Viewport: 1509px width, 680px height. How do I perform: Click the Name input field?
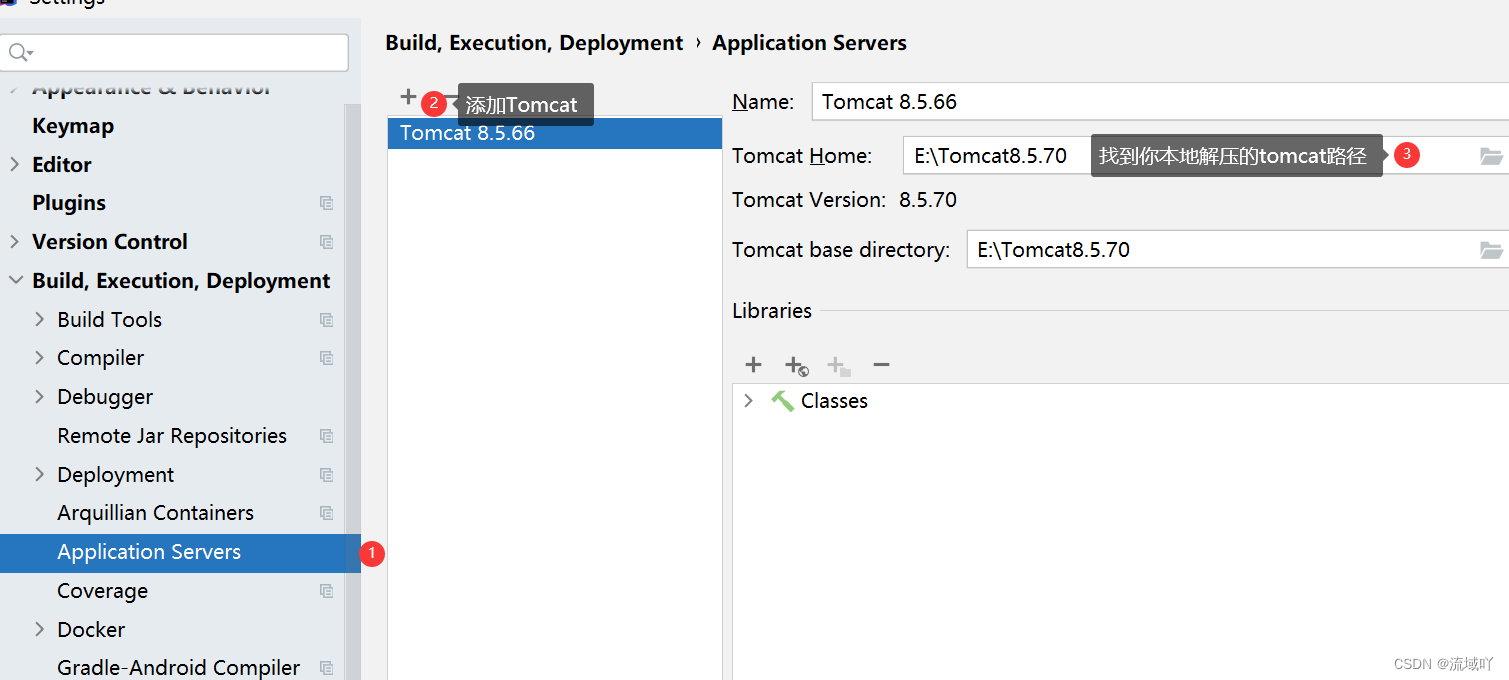[x=1160, y=102]
